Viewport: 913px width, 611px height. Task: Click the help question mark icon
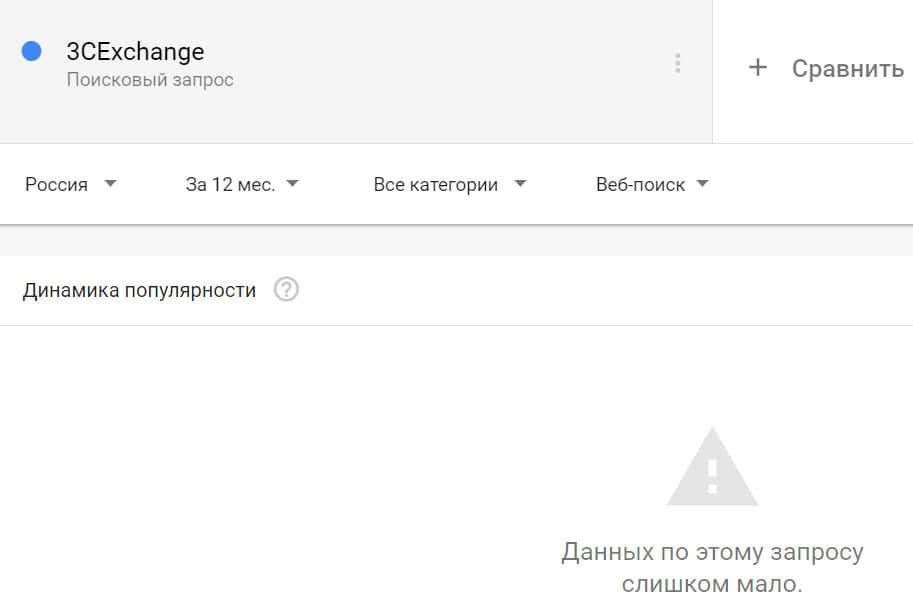[287, 291]
